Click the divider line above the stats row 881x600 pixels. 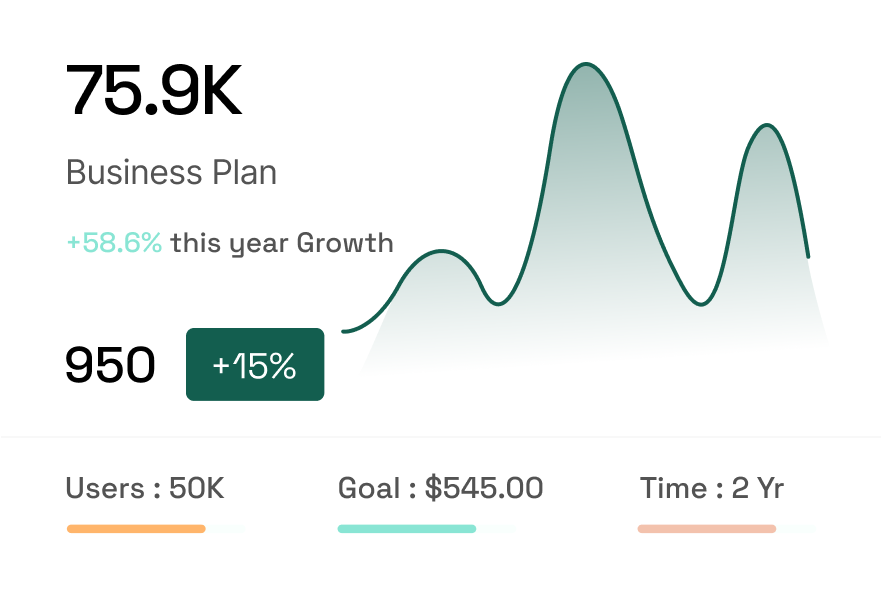[440, 435]
